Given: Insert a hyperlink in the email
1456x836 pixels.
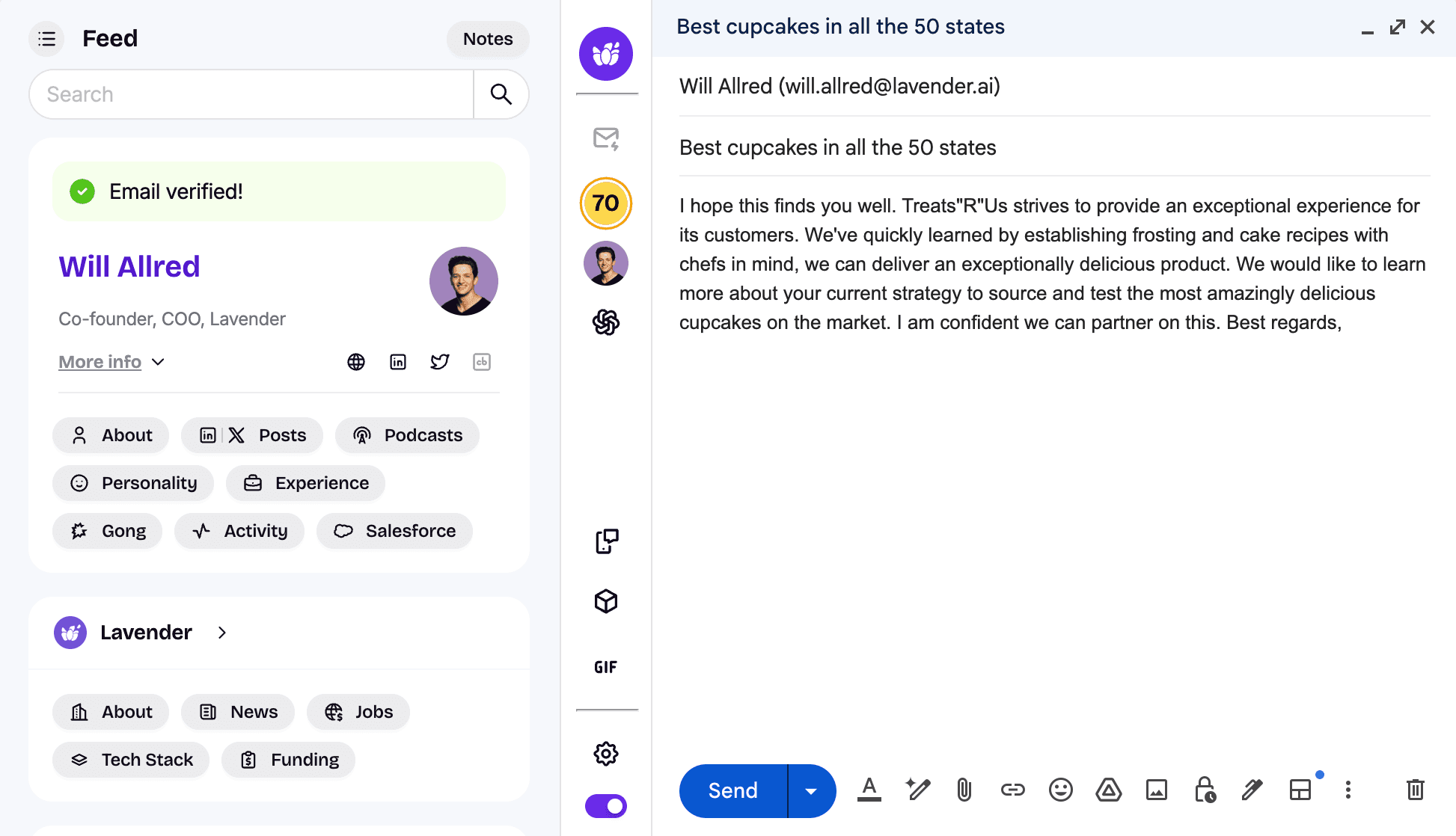Looking at the screenshot, I should (1012, 790).
